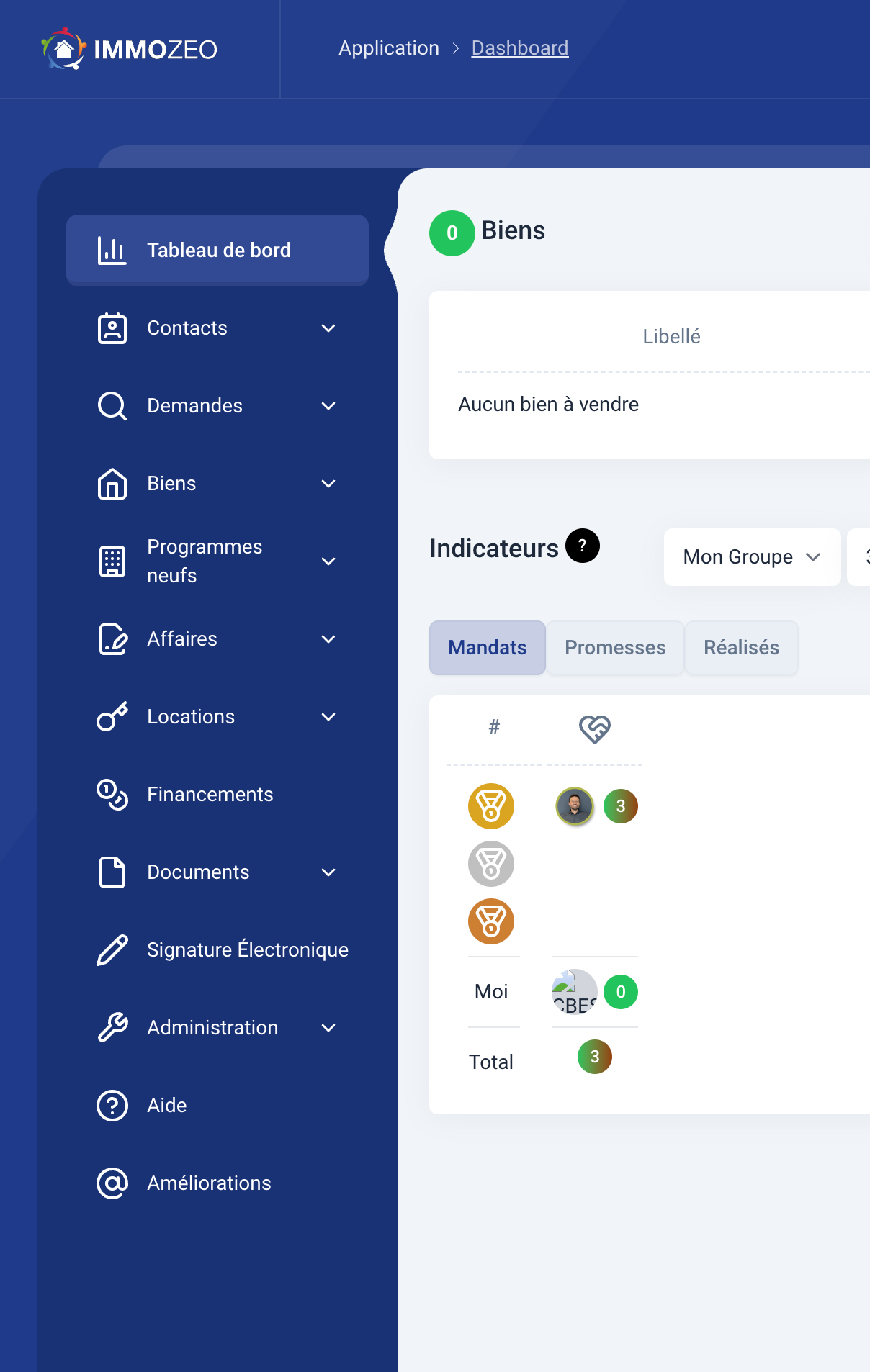The height and width of the screenshot is (1372, 870).
Task: Switch to the Réalisés tab
Action: click(x=741, y=648)
